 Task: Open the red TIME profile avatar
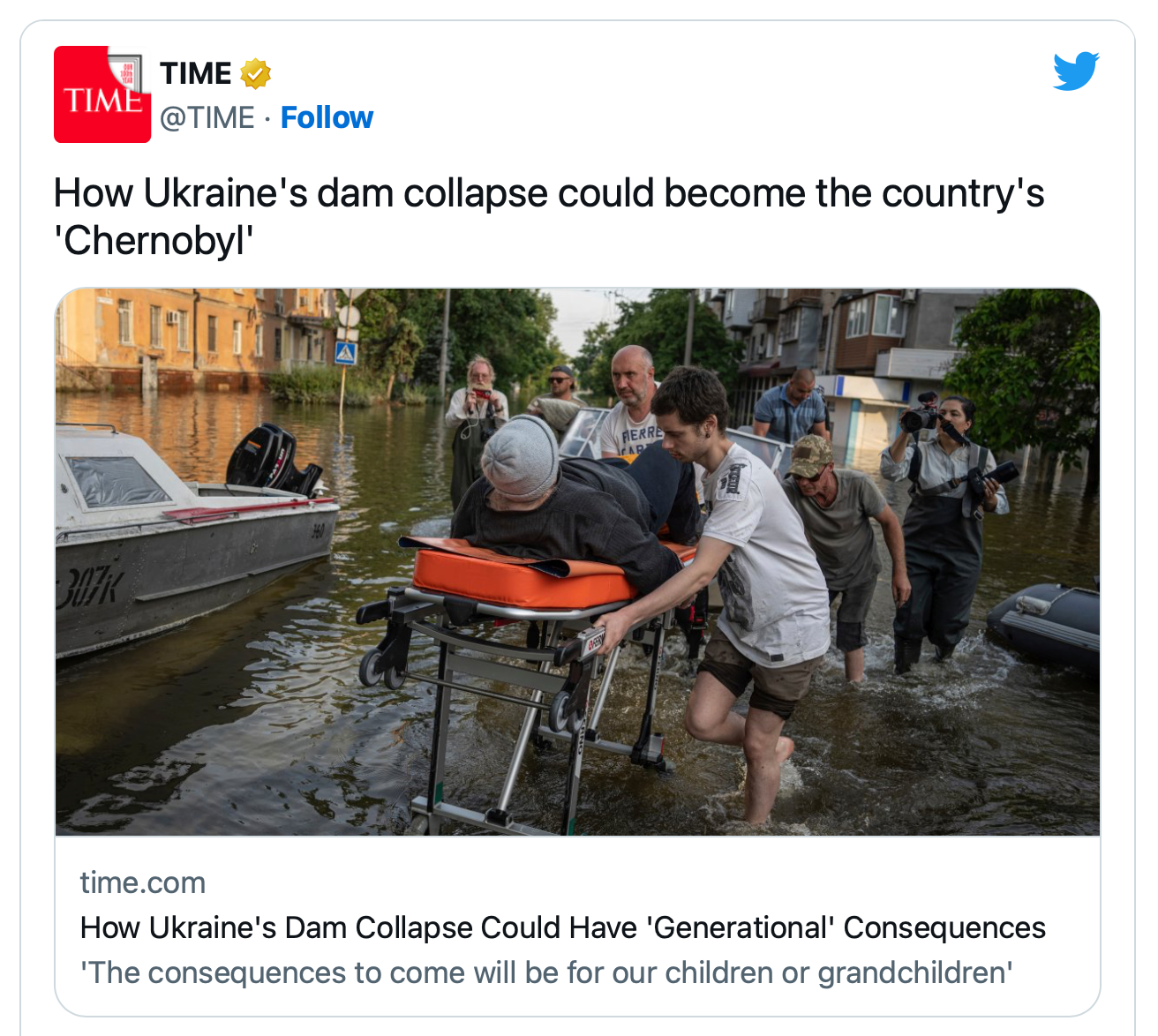[x=102, y=94]
